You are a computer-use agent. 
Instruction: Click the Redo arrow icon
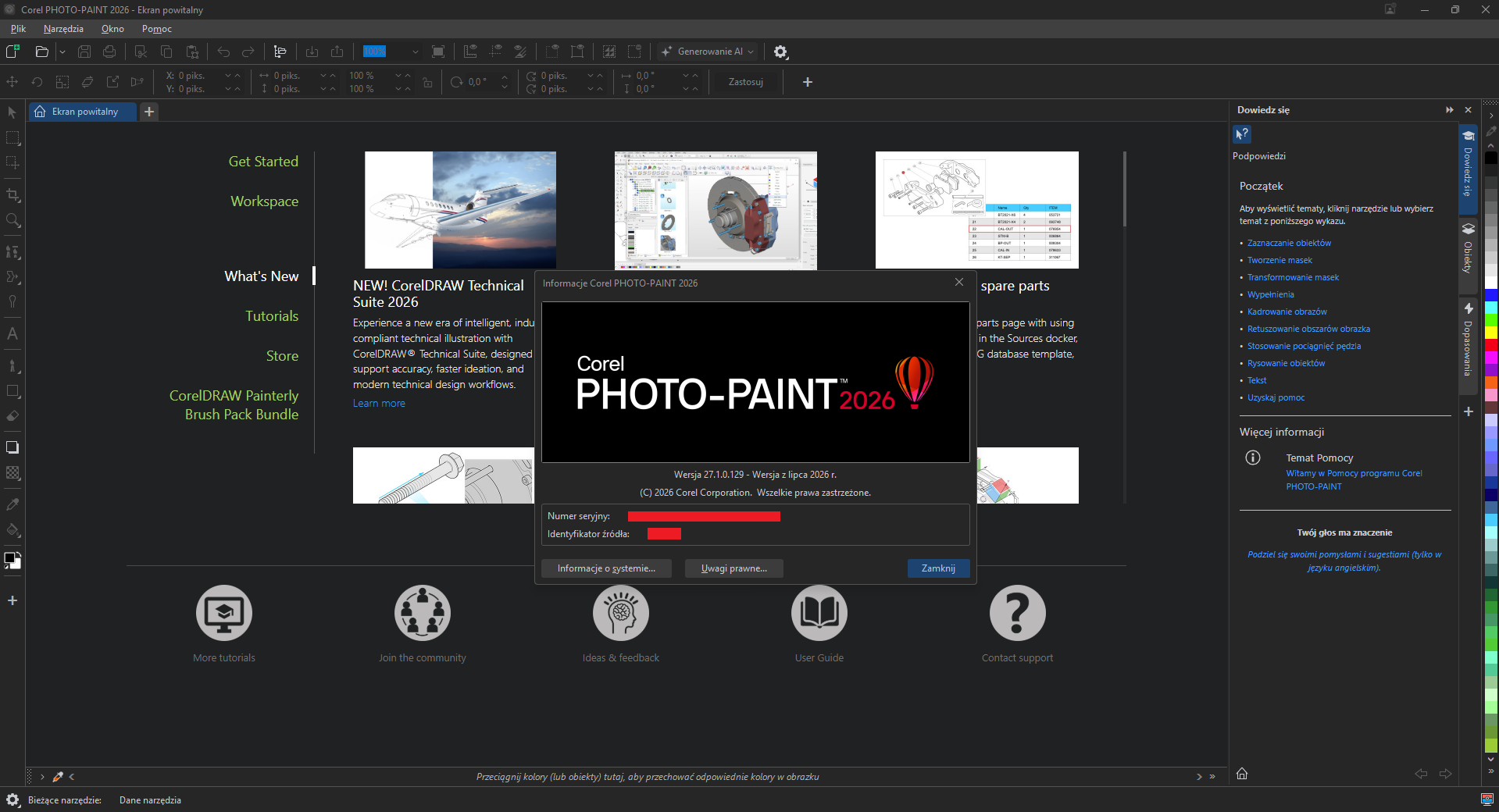pos(248,52)
